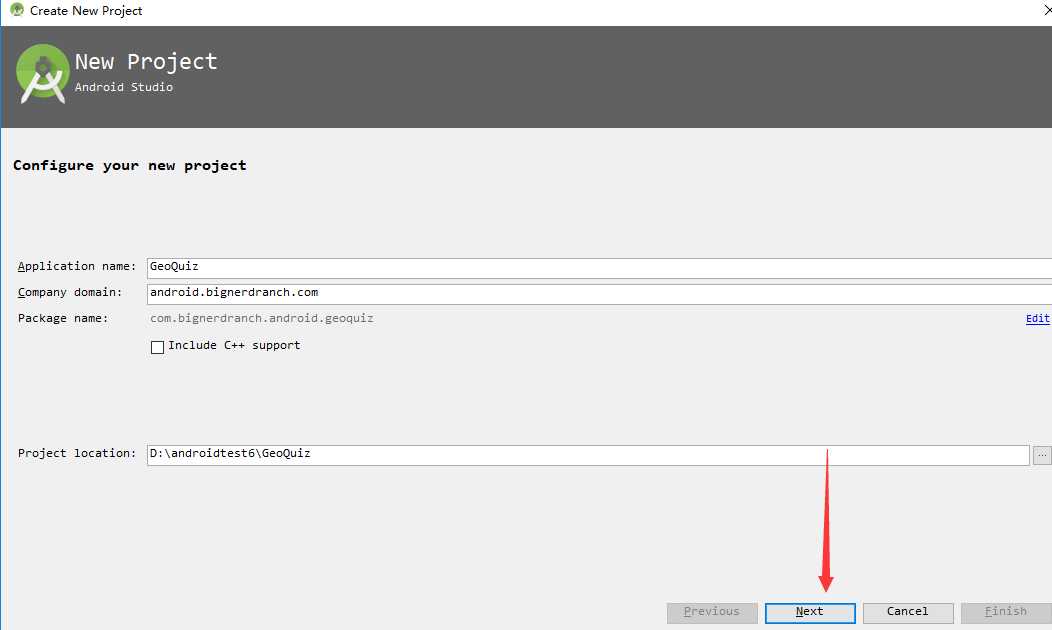Image resolution: width=1052 pixels, height=630 pixels.
Task: Open the Edit package name link
Action: (1037, 319)
